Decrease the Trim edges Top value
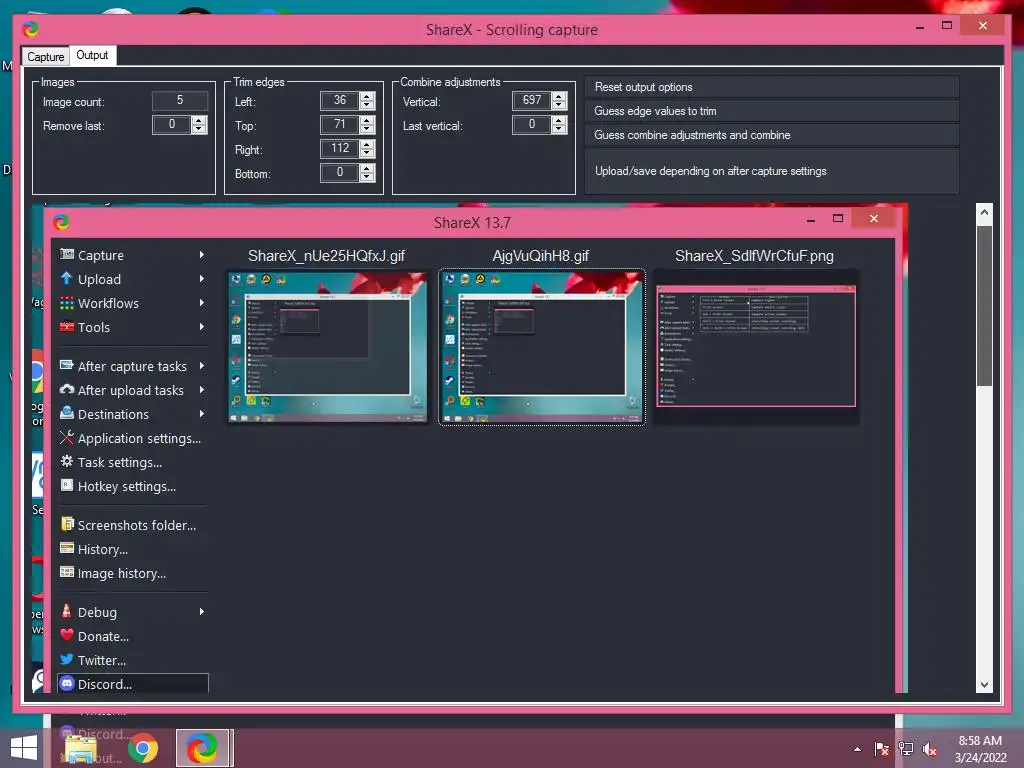 367,129
